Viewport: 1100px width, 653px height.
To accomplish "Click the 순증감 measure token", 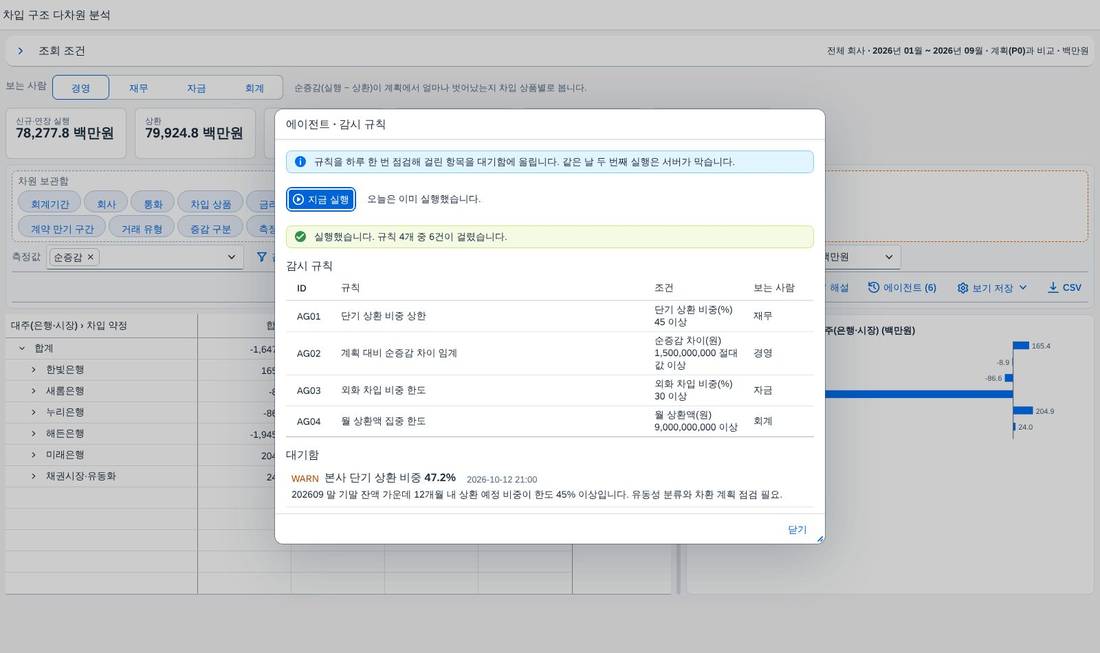I will point(74,257).
